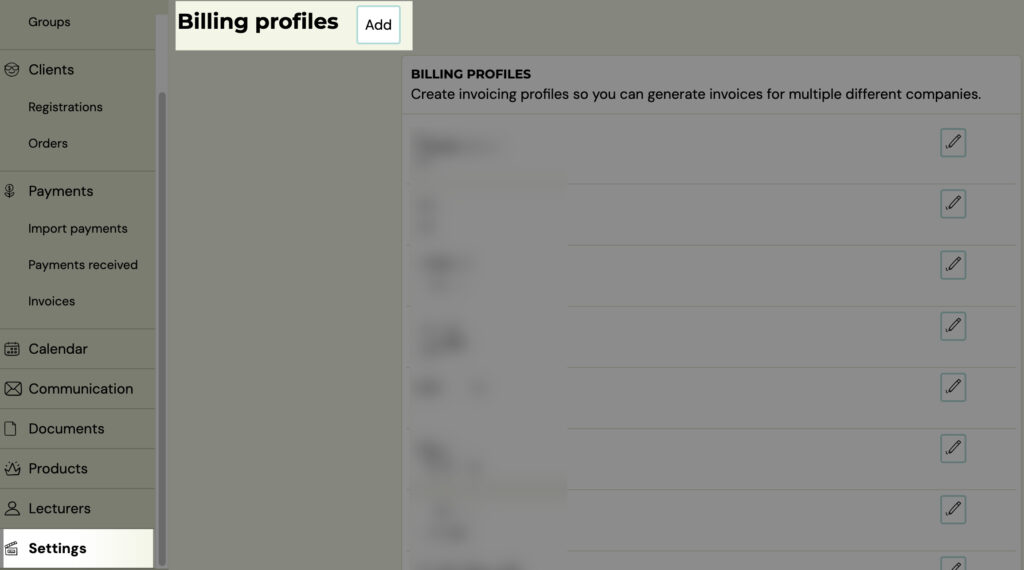1024x570 pixels.
Task: Edit the sixth billing profile pencil icon
Action: pos(953,448)
